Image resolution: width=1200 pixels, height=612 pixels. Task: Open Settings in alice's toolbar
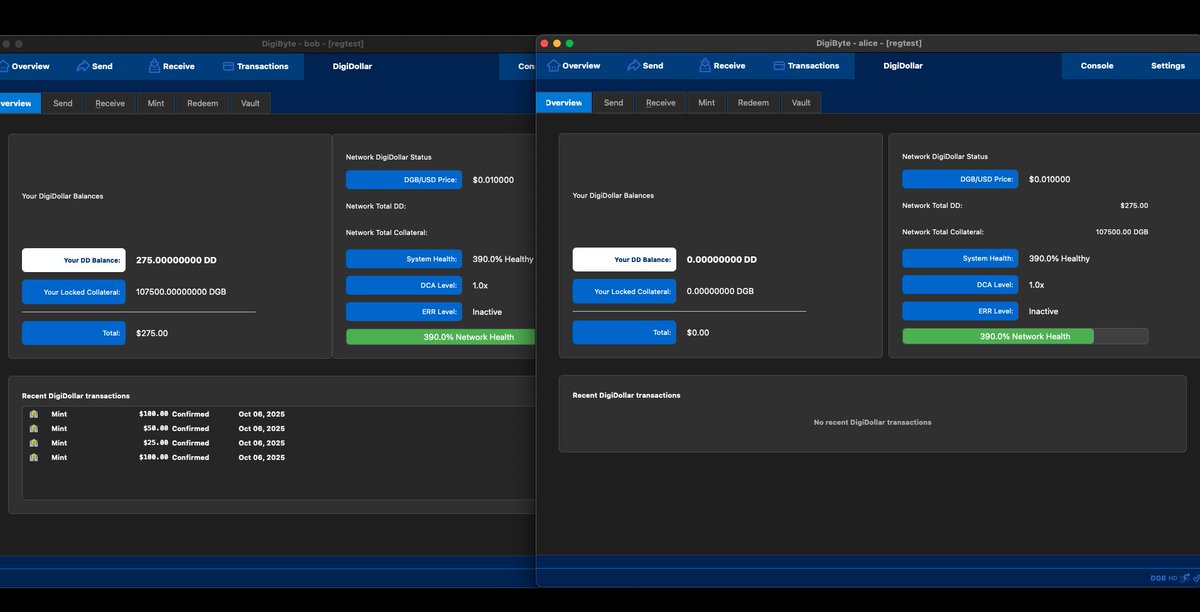point(1167,66)
